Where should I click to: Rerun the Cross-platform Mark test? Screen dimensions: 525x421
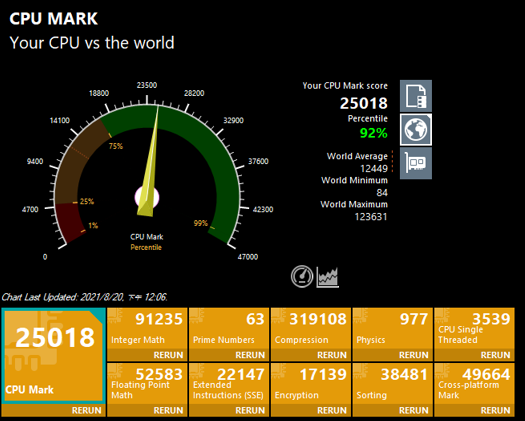pos(495,410)
